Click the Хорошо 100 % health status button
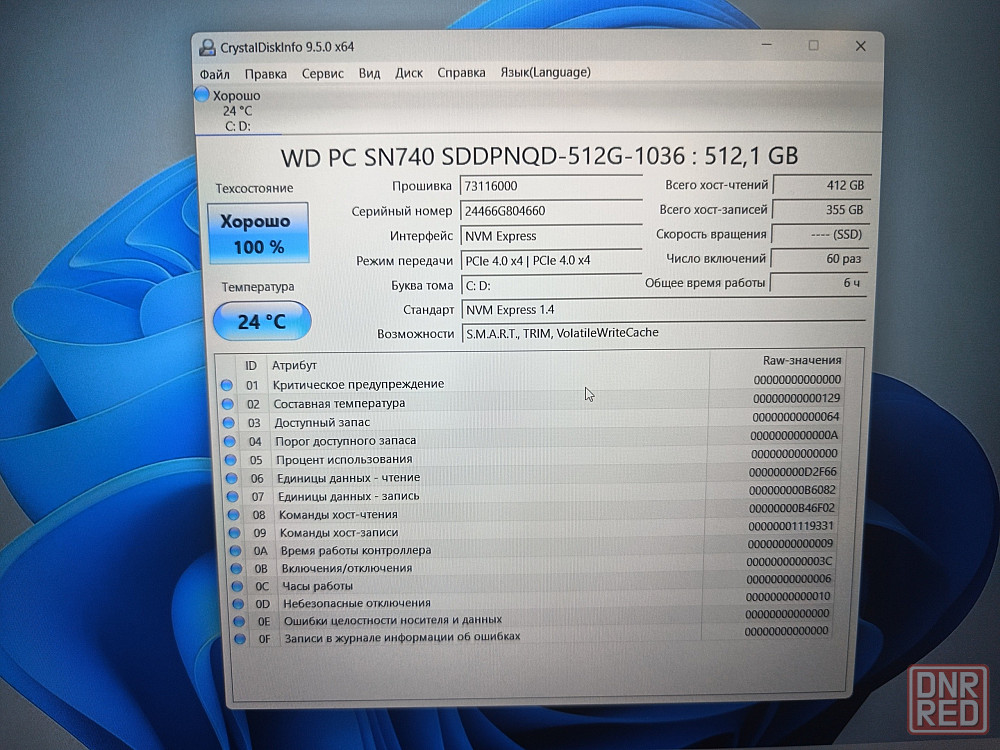The width and height of the screenshot is (1000, 750). (258, 234)
